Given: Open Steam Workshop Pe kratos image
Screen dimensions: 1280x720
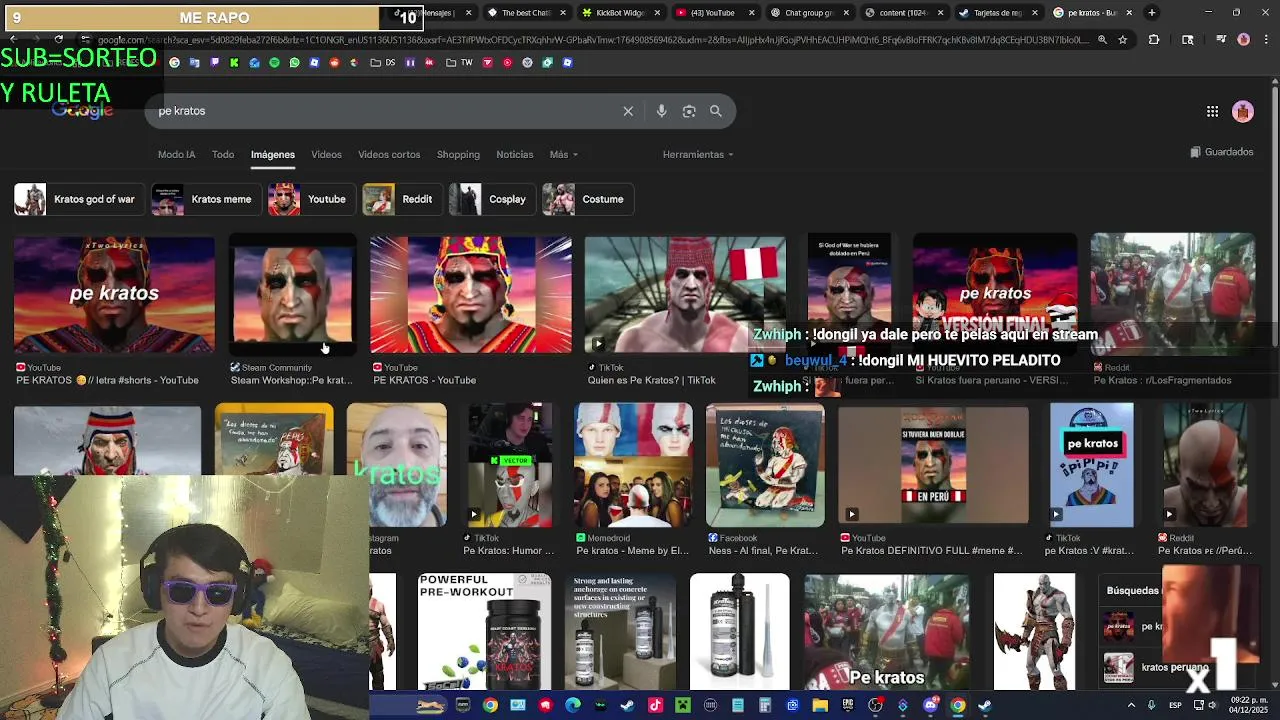Looking at the screenshot, I should coord(292,294).
